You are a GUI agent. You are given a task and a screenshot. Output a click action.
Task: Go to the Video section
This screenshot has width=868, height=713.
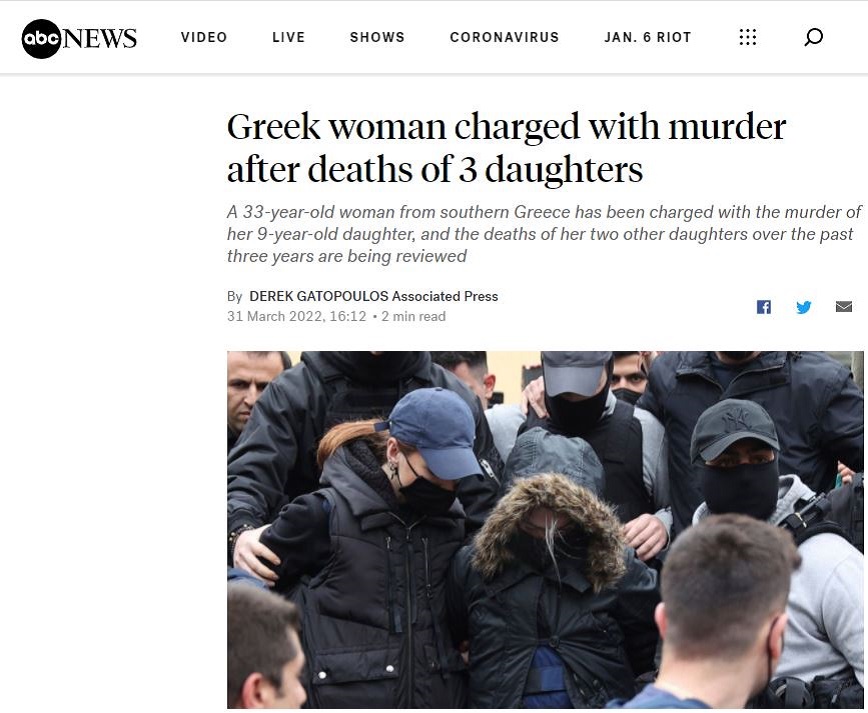coord(204,37)
